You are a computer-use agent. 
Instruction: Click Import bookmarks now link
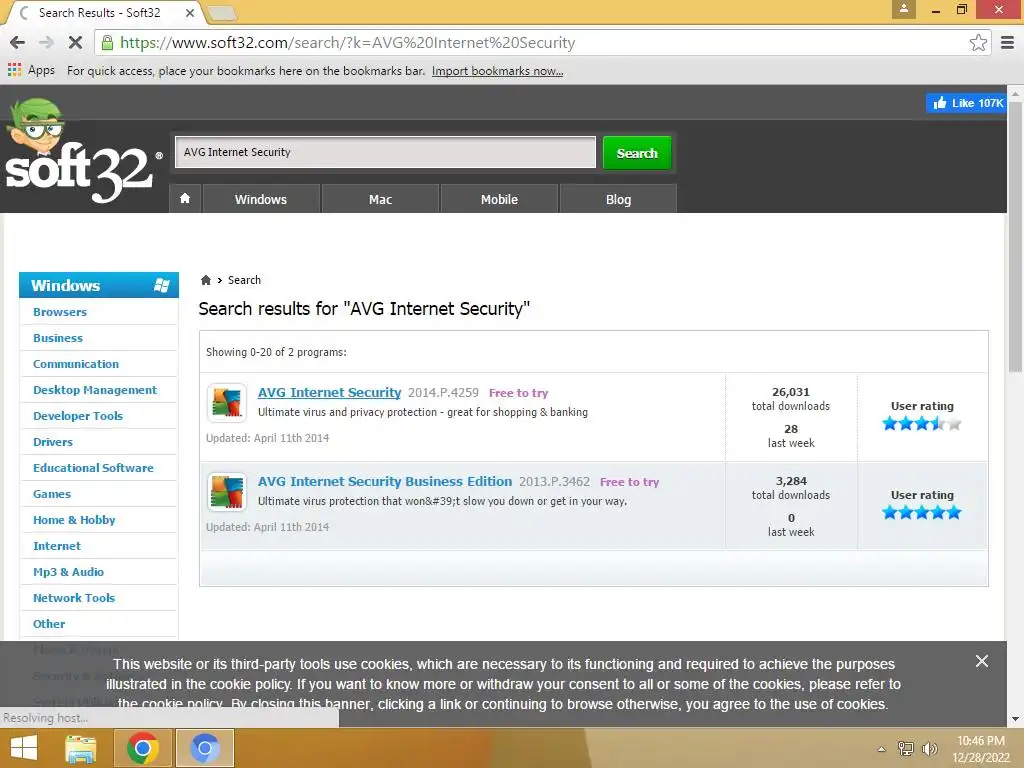(497, 71)
